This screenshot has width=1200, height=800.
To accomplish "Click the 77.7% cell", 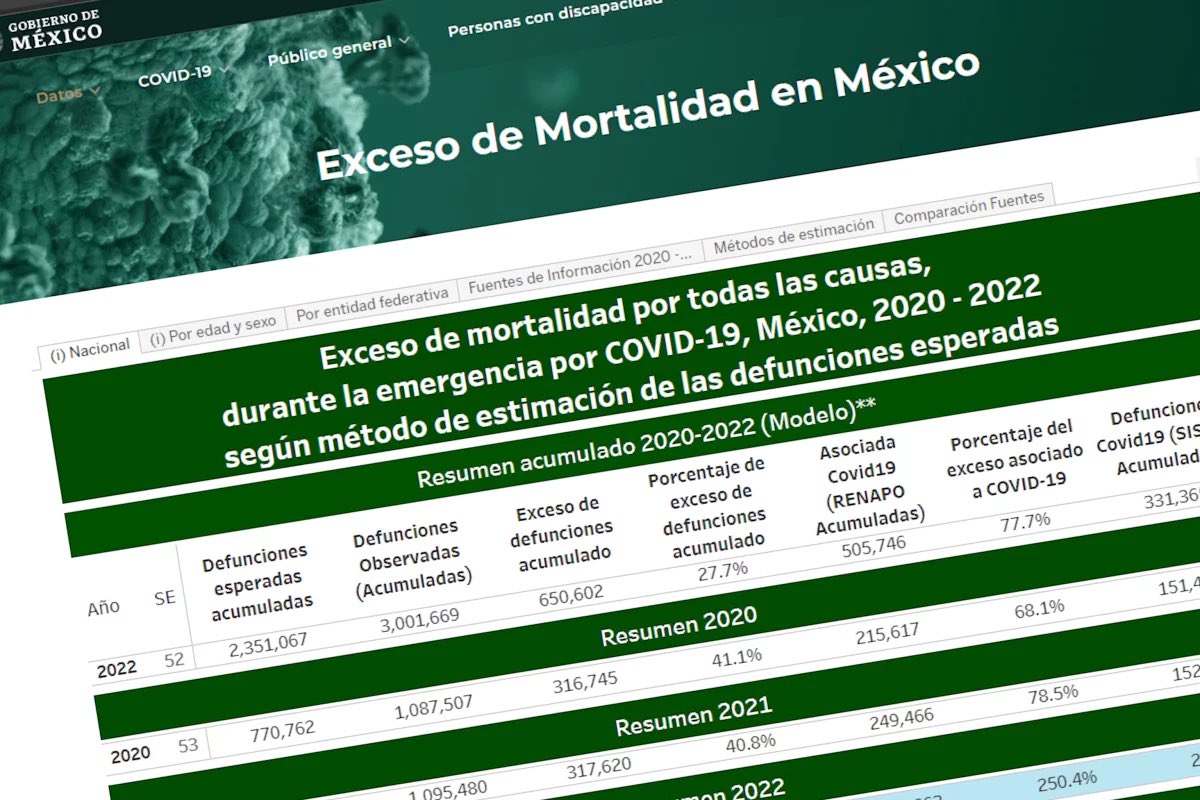I will pyautogui.click(x=1026, y=520).
